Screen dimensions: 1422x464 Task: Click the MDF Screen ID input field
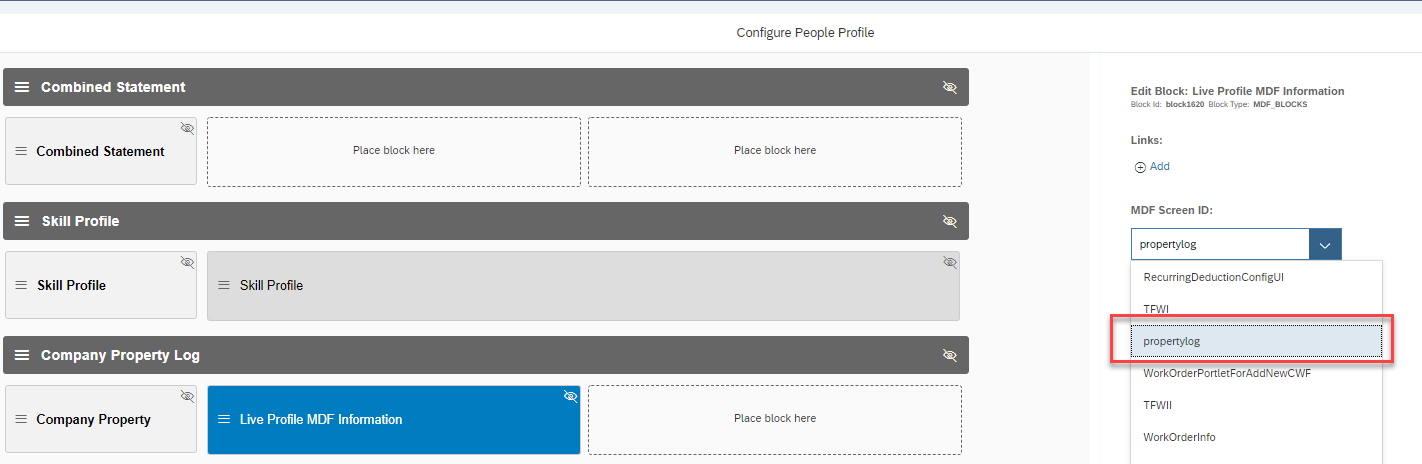click(x=1220, y=244)
